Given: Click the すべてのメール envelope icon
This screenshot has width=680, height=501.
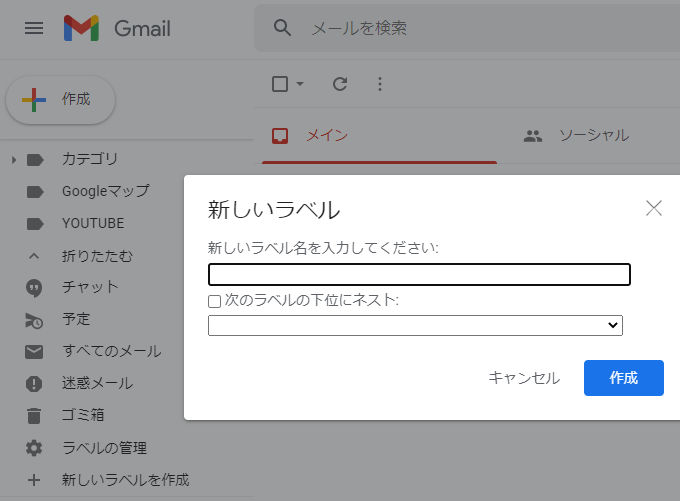Looking at the screenshot, I should pos(34,352).
